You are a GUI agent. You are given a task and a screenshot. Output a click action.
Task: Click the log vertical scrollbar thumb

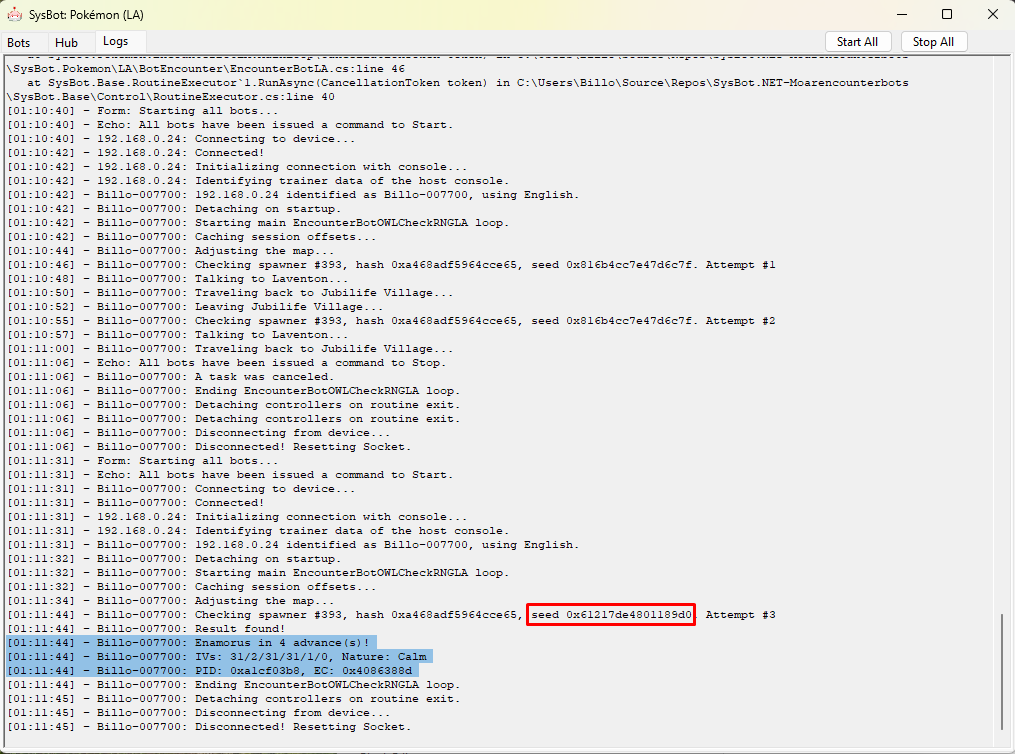pos(1001,672)
